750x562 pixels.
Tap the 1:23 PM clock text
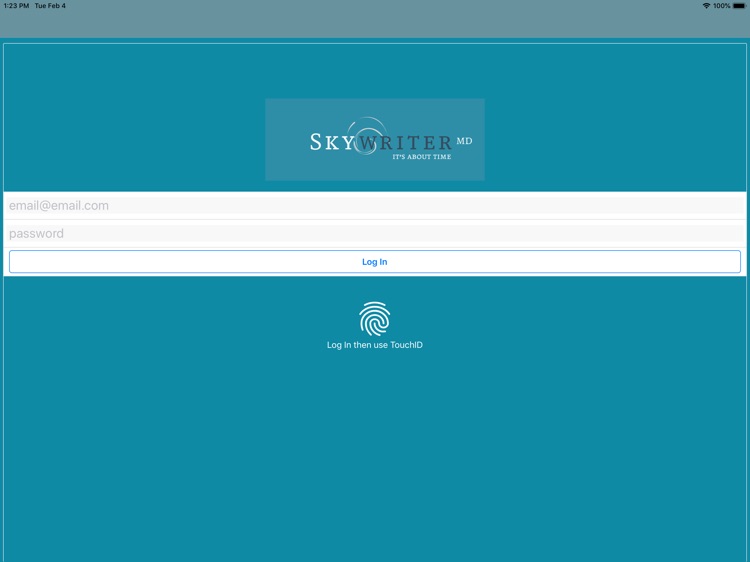tap(16, 6)
